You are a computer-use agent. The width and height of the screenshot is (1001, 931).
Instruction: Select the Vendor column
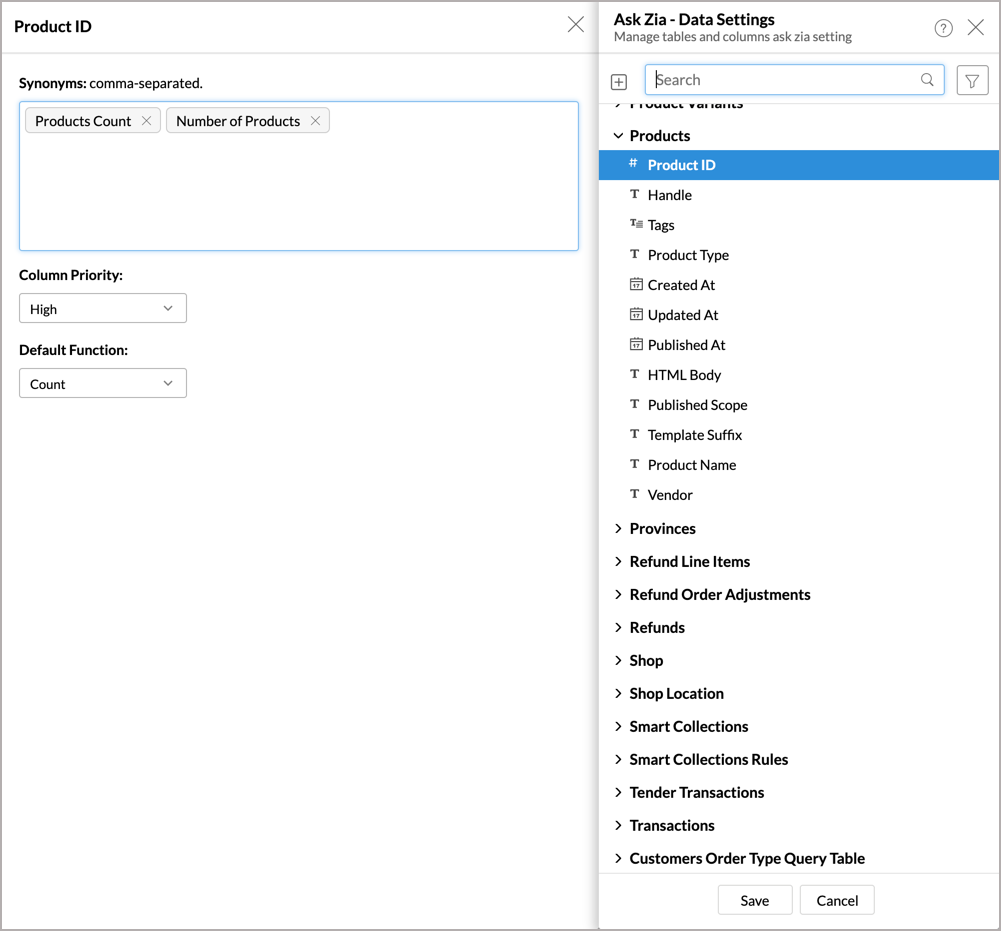click(x=670, y=495)
